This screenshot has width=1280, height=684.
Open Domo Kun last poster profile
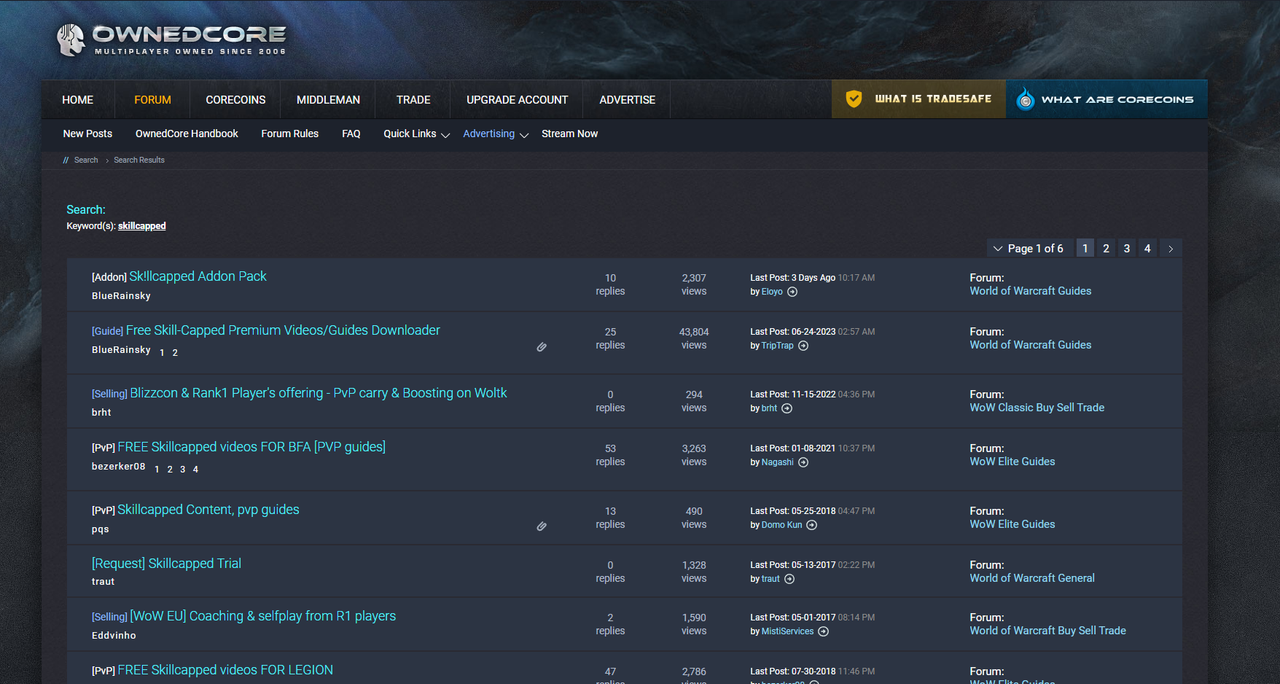pyautogui.click(x=782, y=525)
